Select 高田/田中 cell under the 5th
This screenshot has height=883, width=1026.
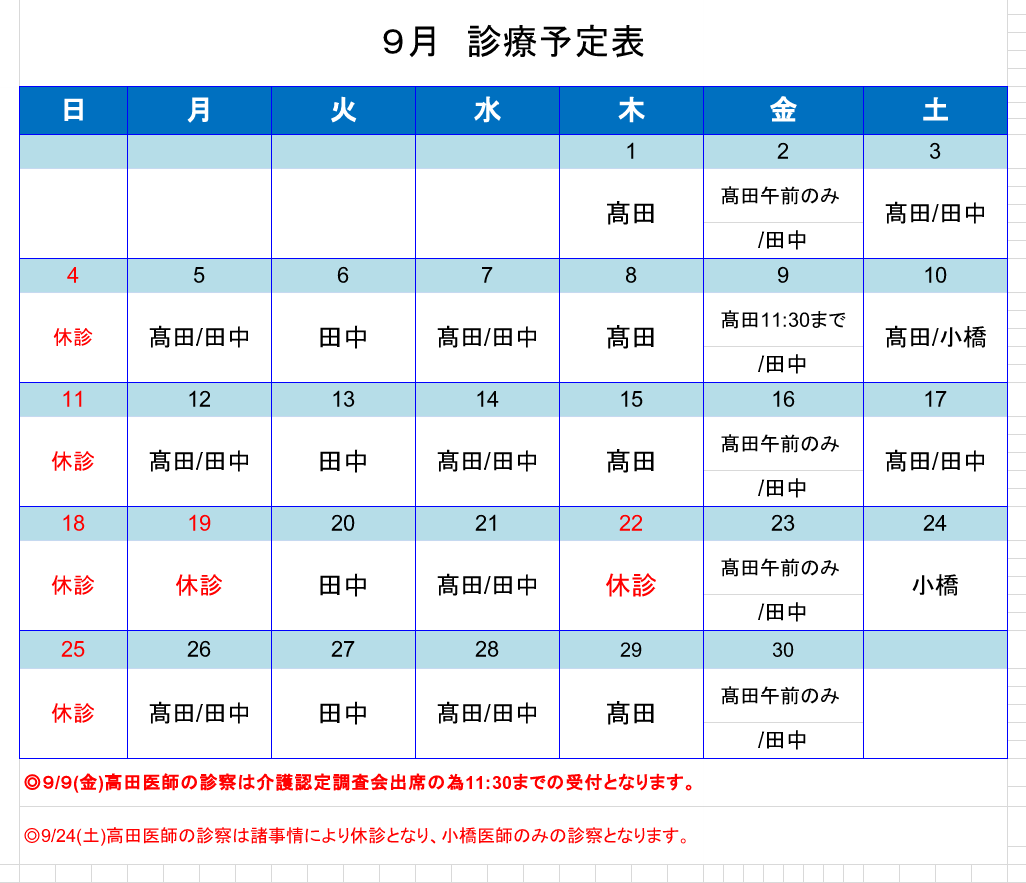point(200,338)
